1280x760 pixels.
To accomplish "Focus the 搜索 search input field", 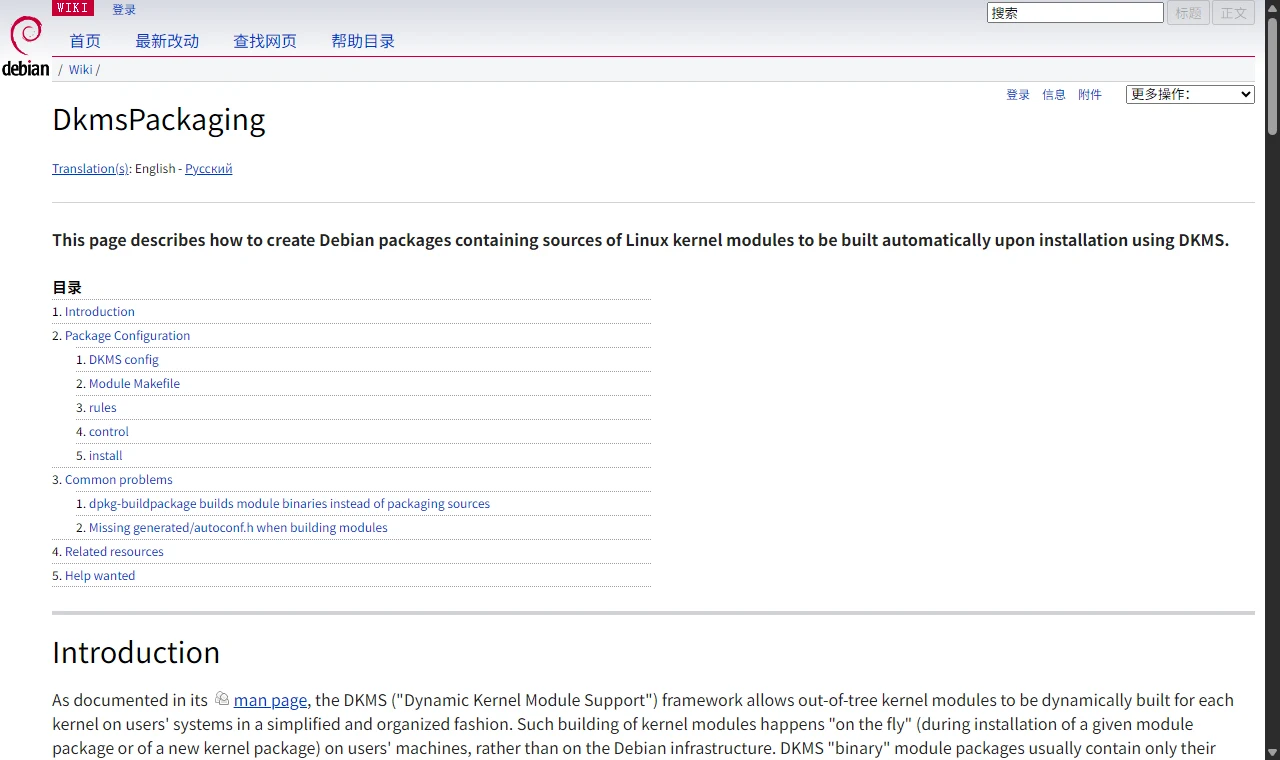I will 1075,13.
